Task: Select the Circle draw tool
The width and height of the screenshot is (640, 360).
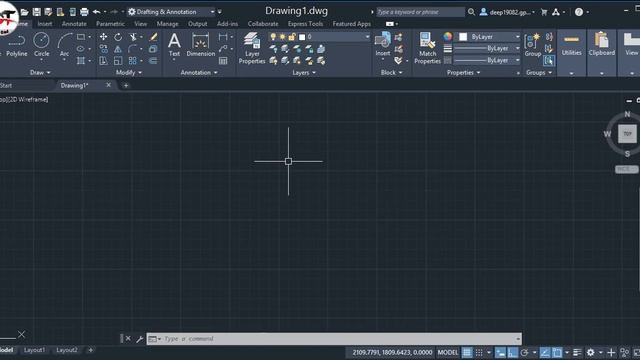Action: (x=41, y=45)
